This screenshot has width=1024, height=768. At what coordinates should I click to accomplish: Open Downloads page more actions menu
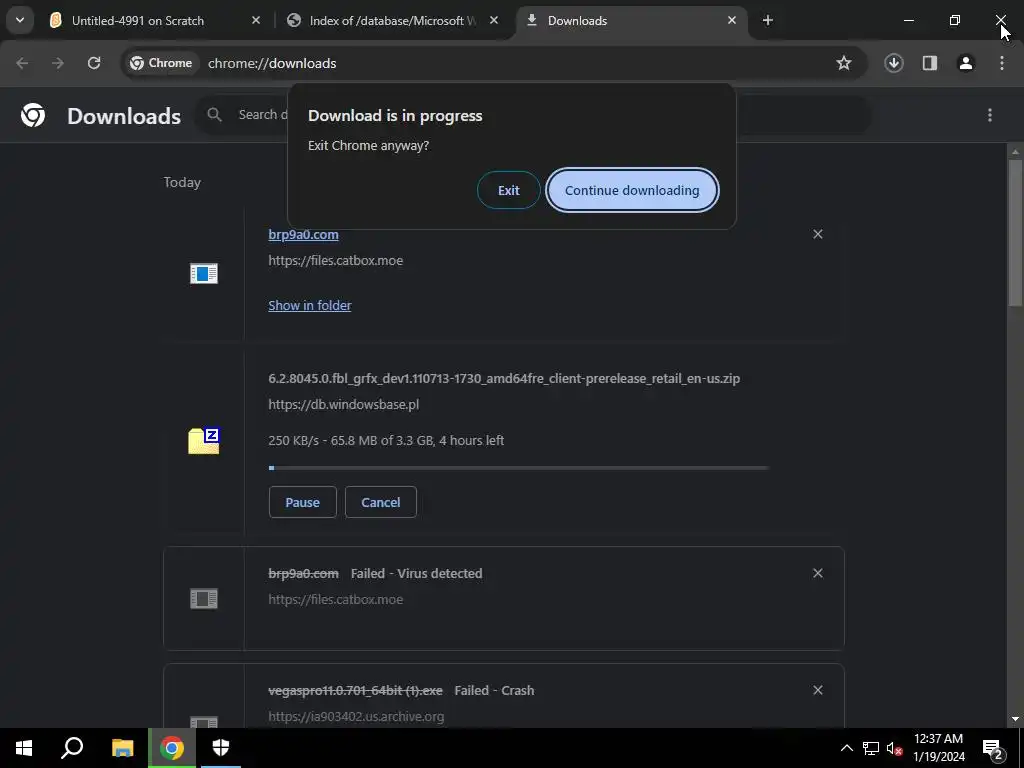990,115
